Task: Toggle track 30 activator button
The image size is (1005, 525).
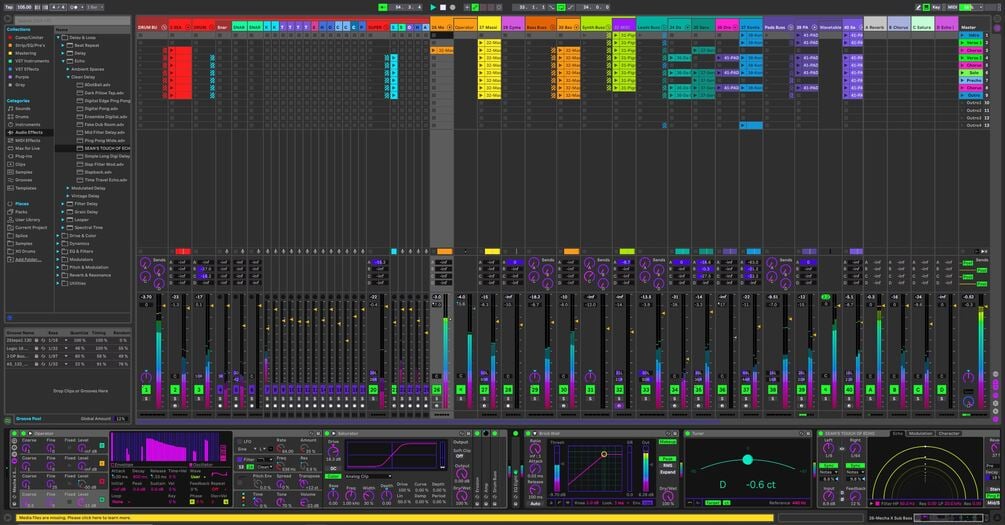Action: [x=563, y=389]
